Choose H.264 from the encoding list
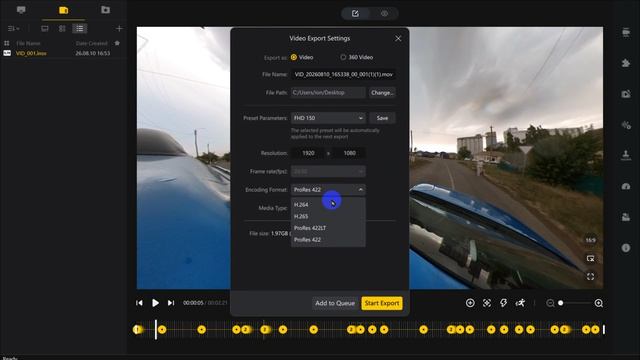Screen dimensions: 640x360 pos(328,204)
